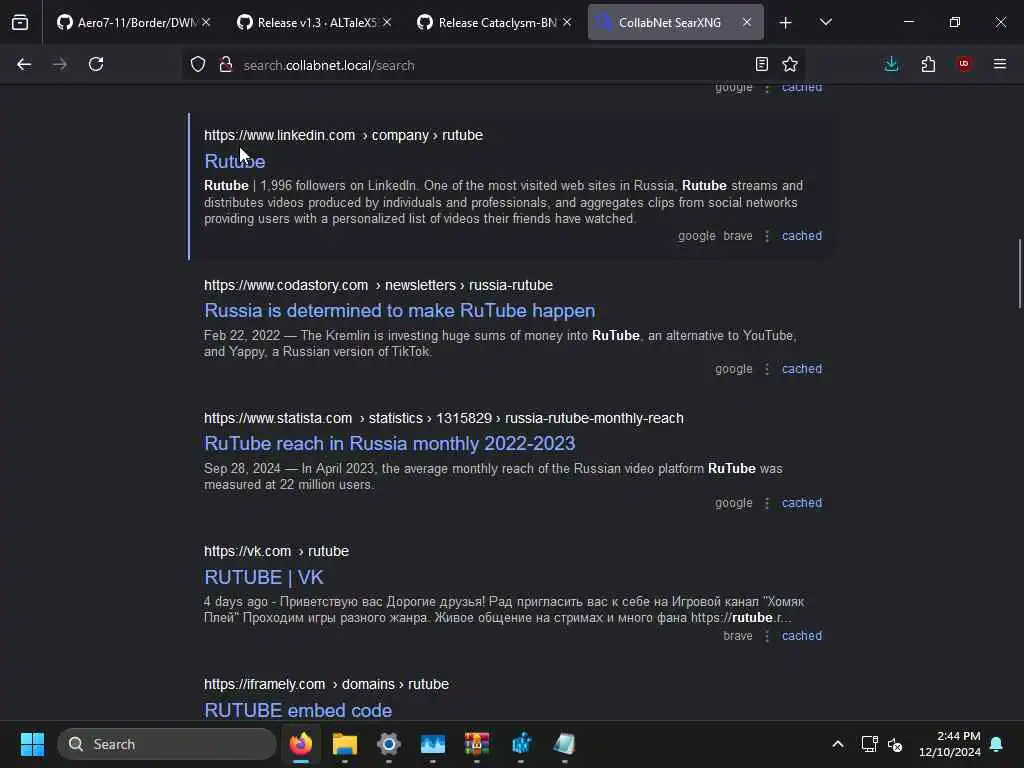Expand more options for statista result

767,503
